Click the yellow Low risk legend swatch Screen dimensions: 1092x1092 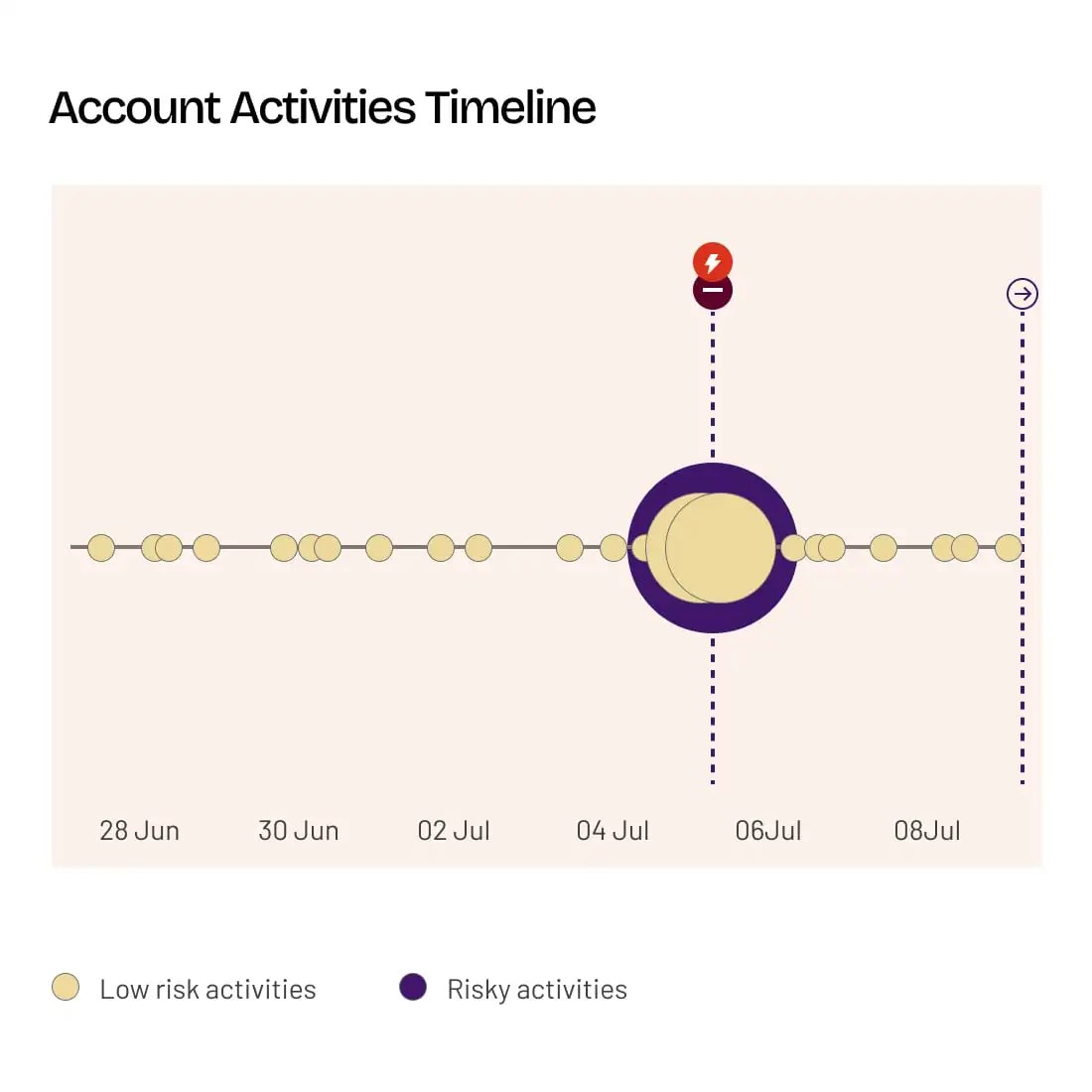66,987
